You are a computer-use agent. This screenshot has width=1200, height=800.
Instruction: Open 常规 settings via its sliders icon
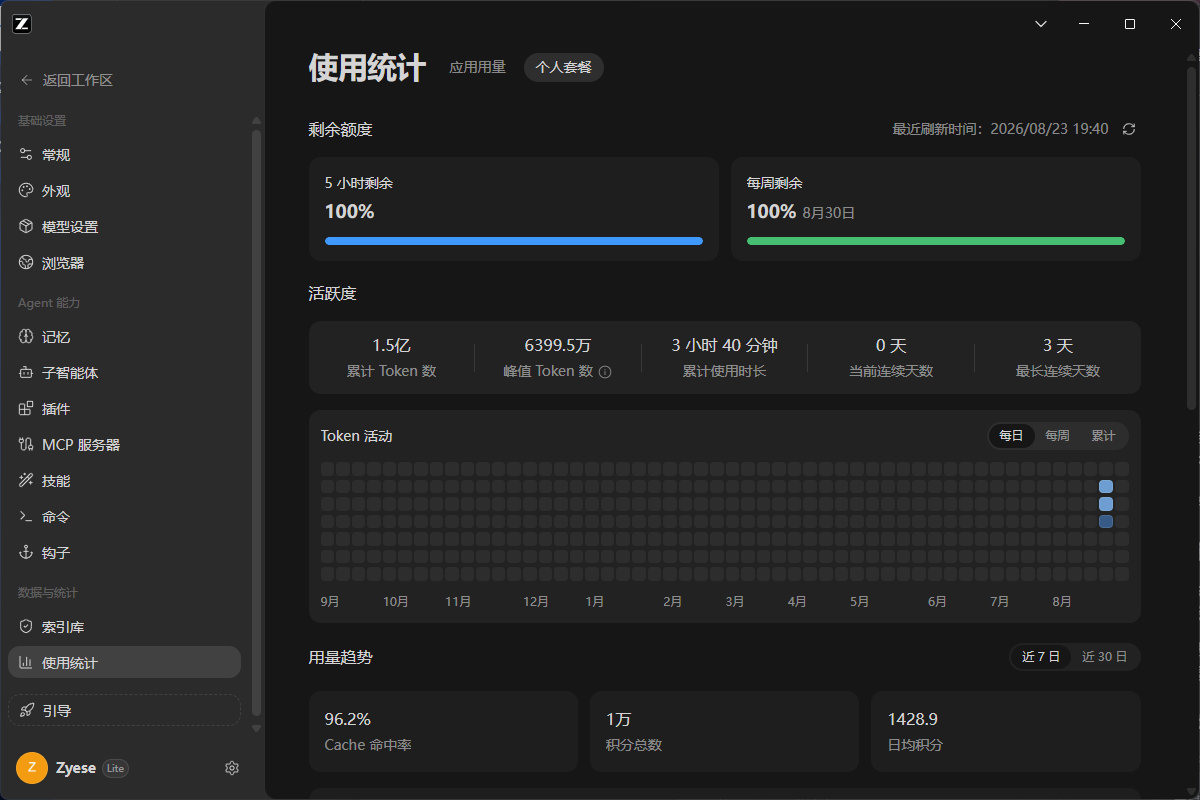(x=26, y=155)
